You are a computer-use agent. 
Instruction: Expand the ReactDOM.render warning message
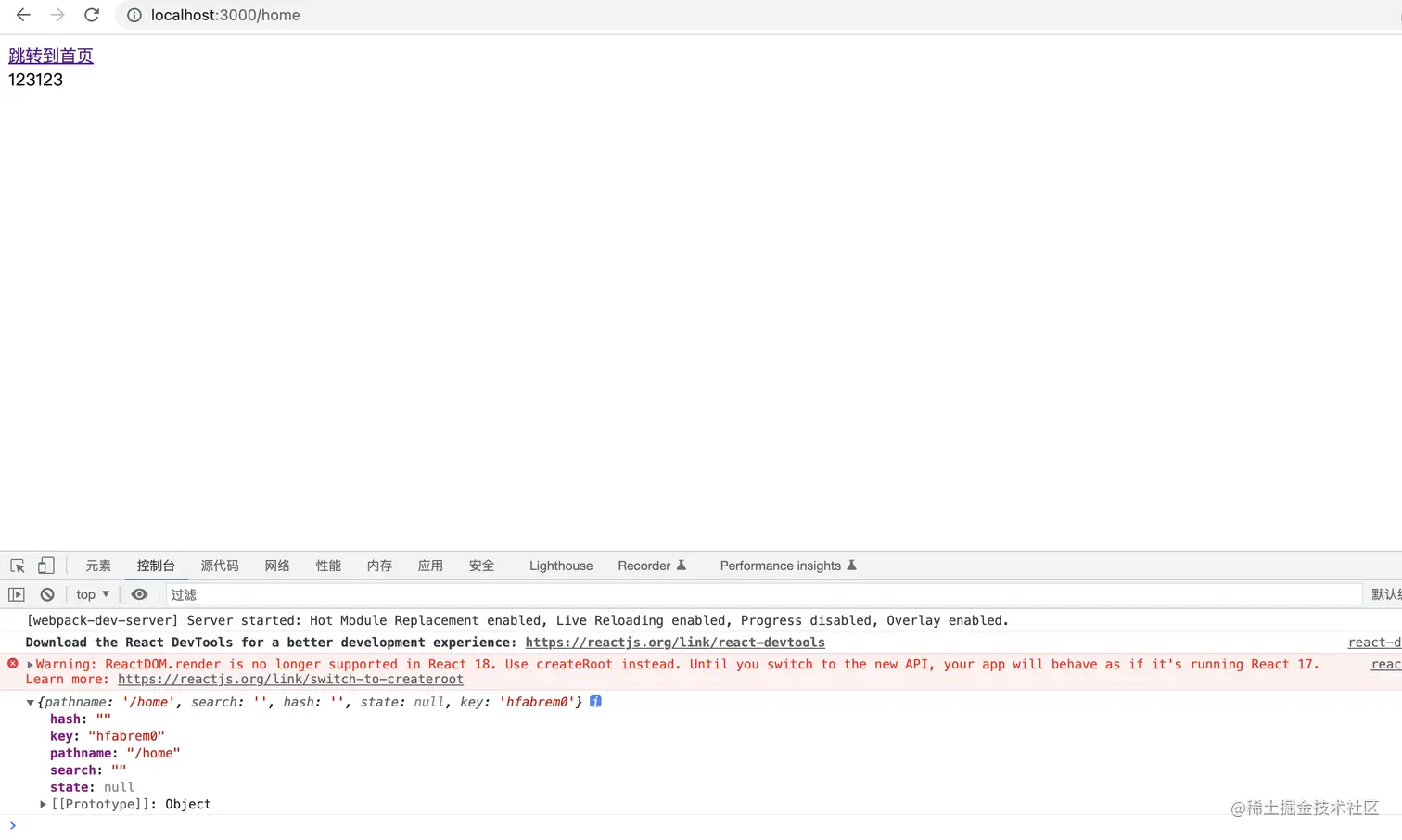pyautogui.click(x=31, y=665)
